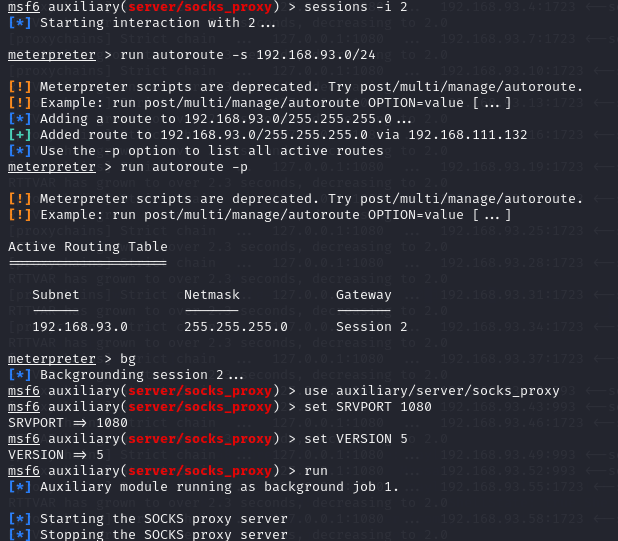Viewport: 618px width, 541px height.
Task: Click the 'Active Routing Table' heading
Action: click(x=88, y=247)
